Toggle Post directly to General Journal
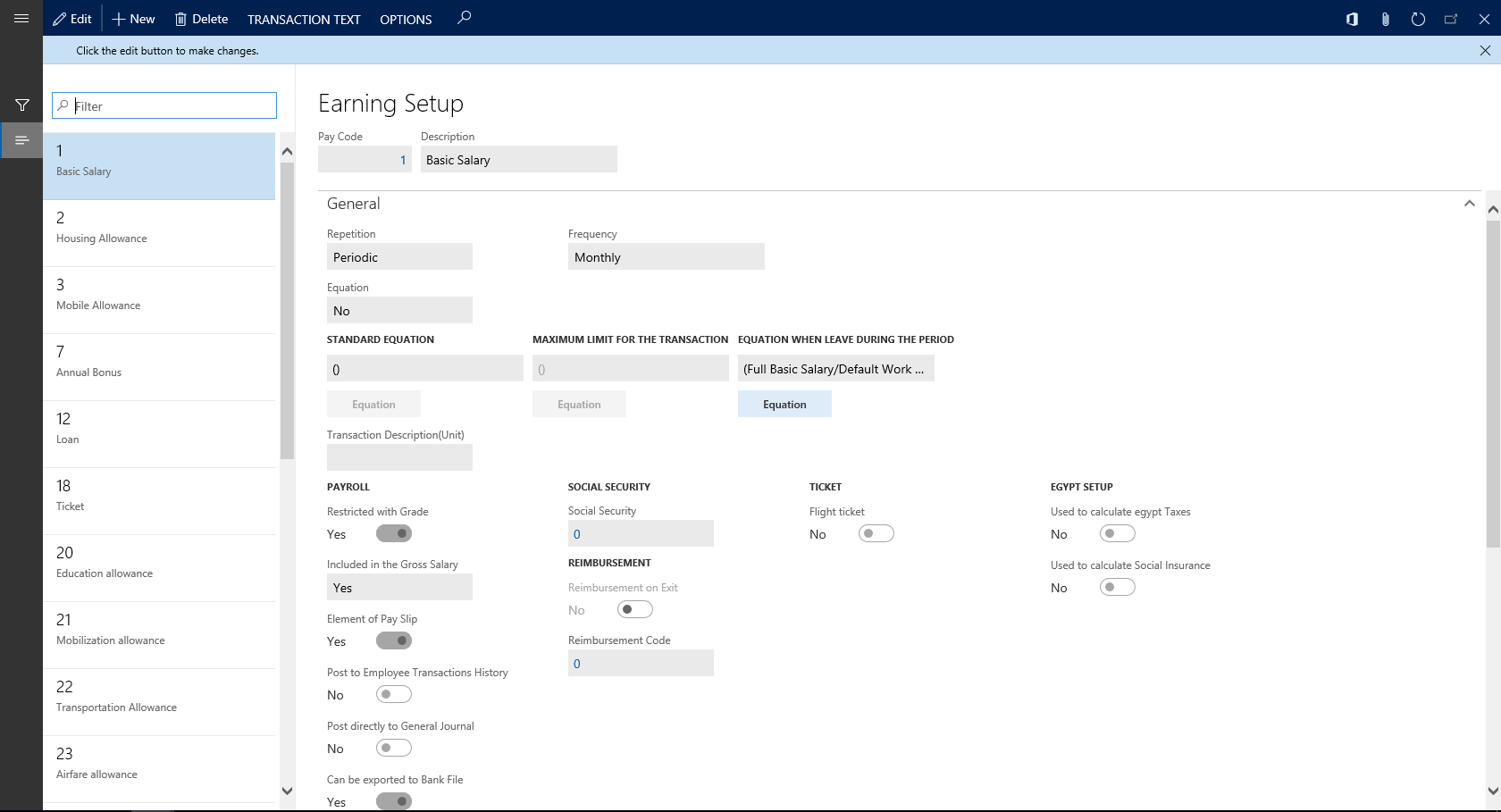 tap(394, 748)
